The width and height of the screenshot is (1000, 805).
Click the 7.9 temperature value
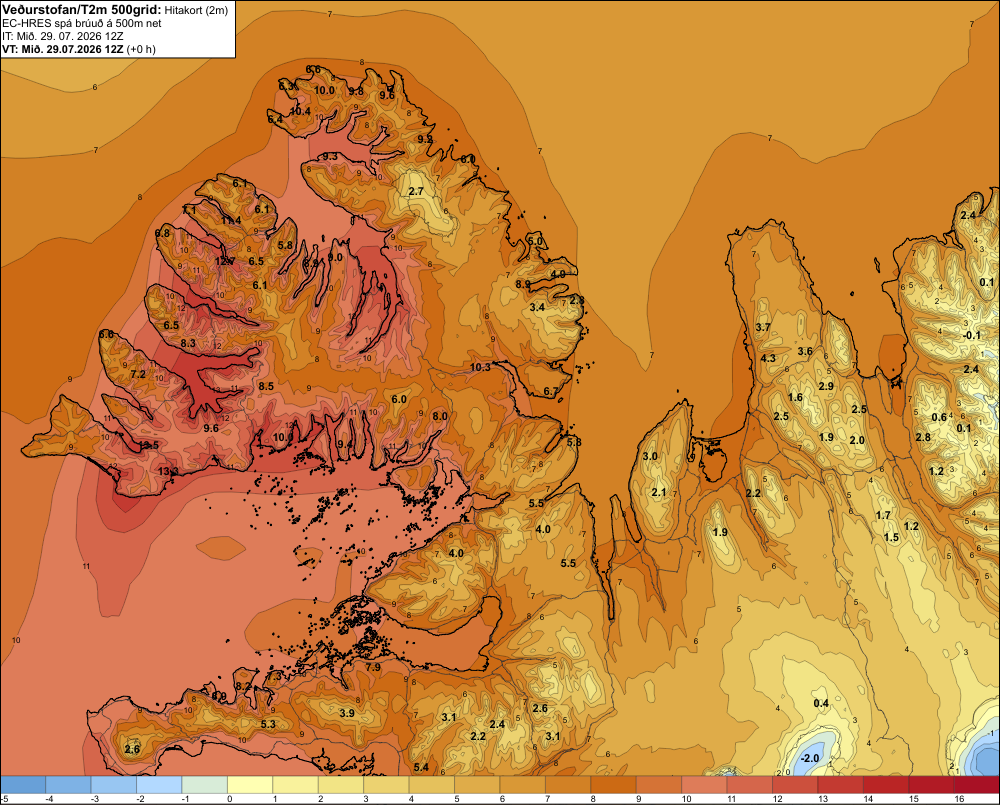coord(373,667)
